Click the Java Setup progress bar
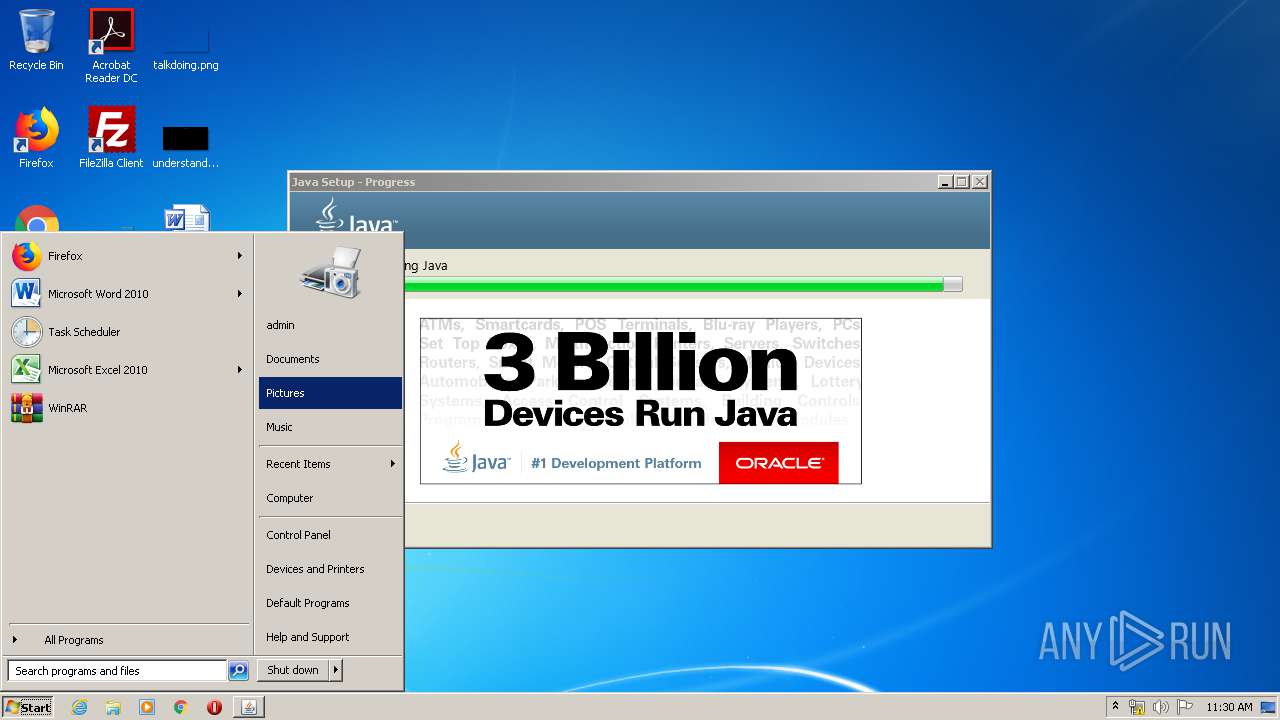Viewport: 1280px width, 720px height. click(683, 285)
